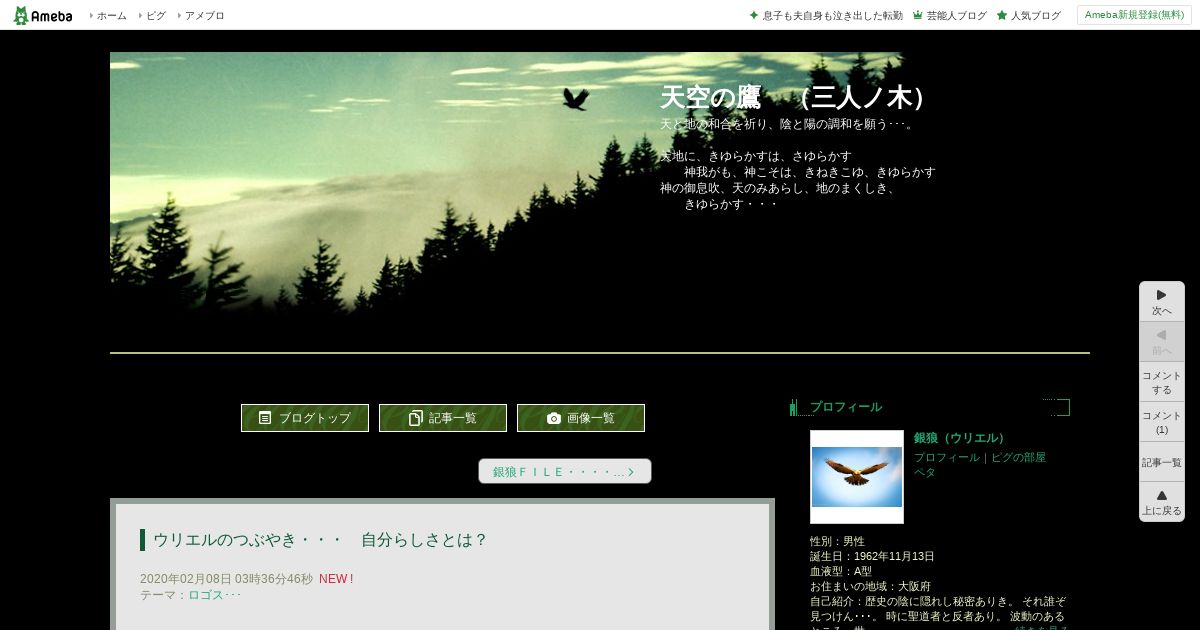Image resolution: width=1200 pixels, height=630 pixels.
Task: Click the camera icon on 画像一覧
Action: [554, 418]
